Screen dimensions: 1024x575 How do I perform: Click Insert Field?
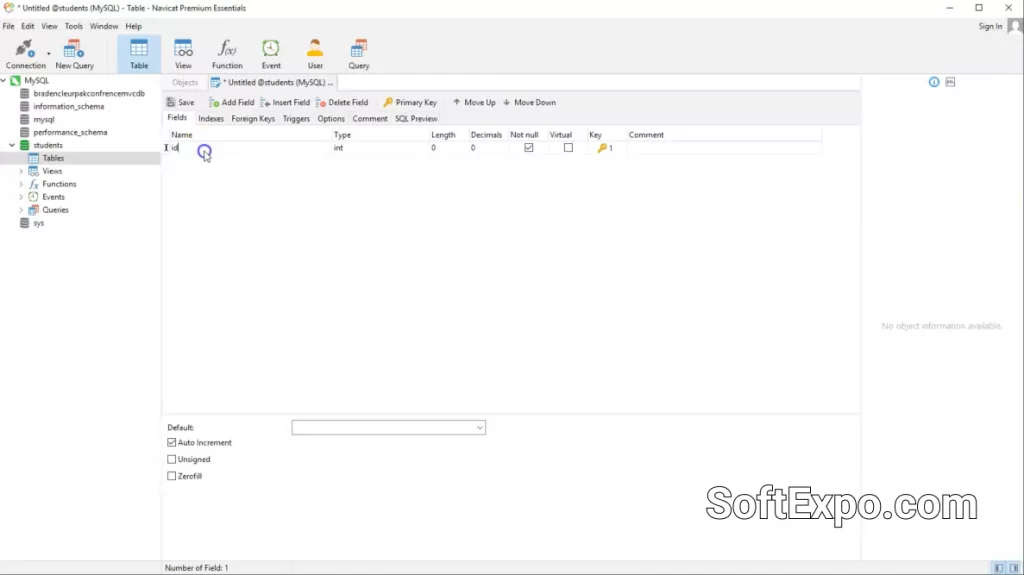coord(285,103)
